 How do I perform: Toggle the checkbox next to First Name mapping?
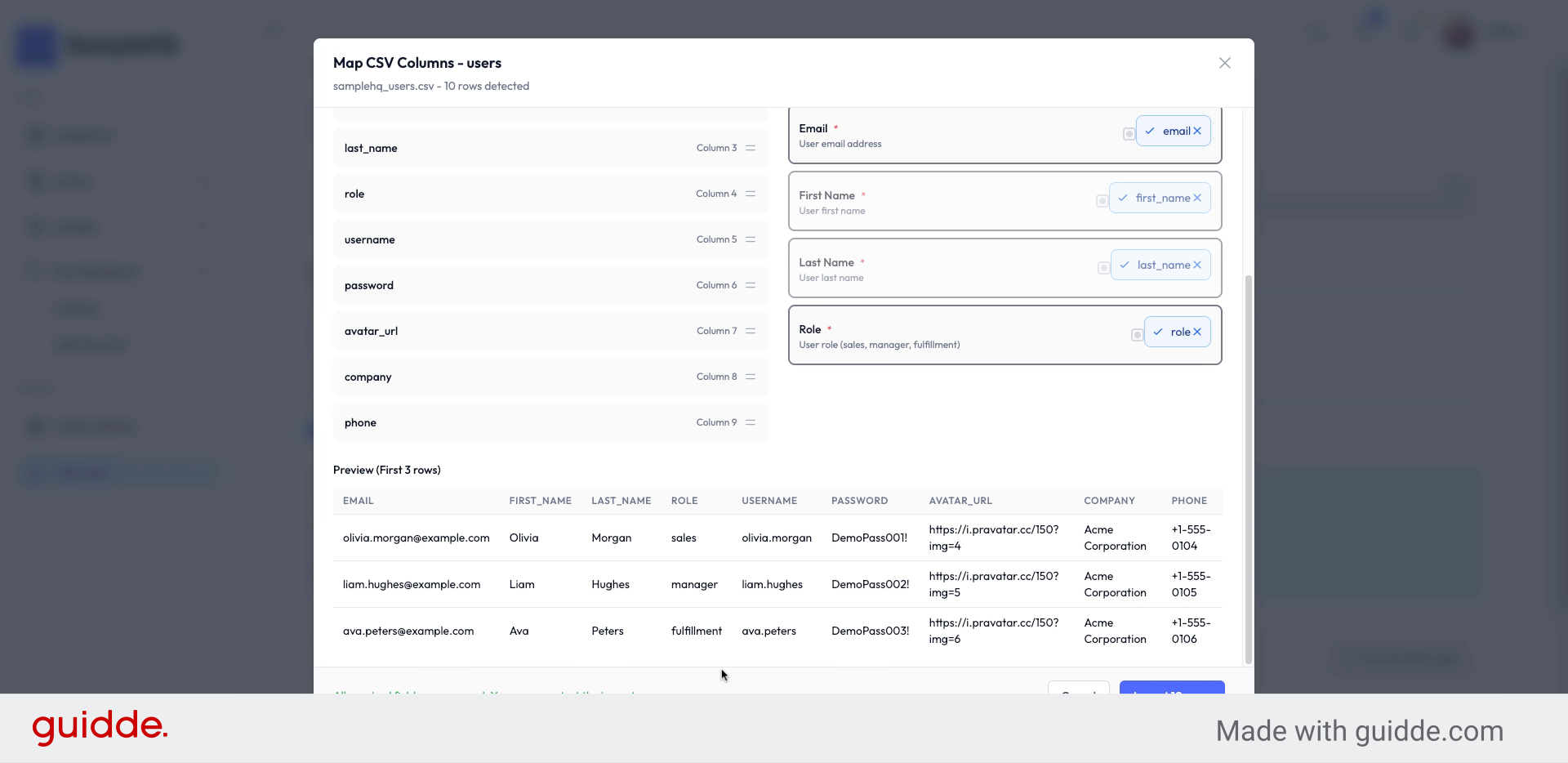(x=1103, y=201)
